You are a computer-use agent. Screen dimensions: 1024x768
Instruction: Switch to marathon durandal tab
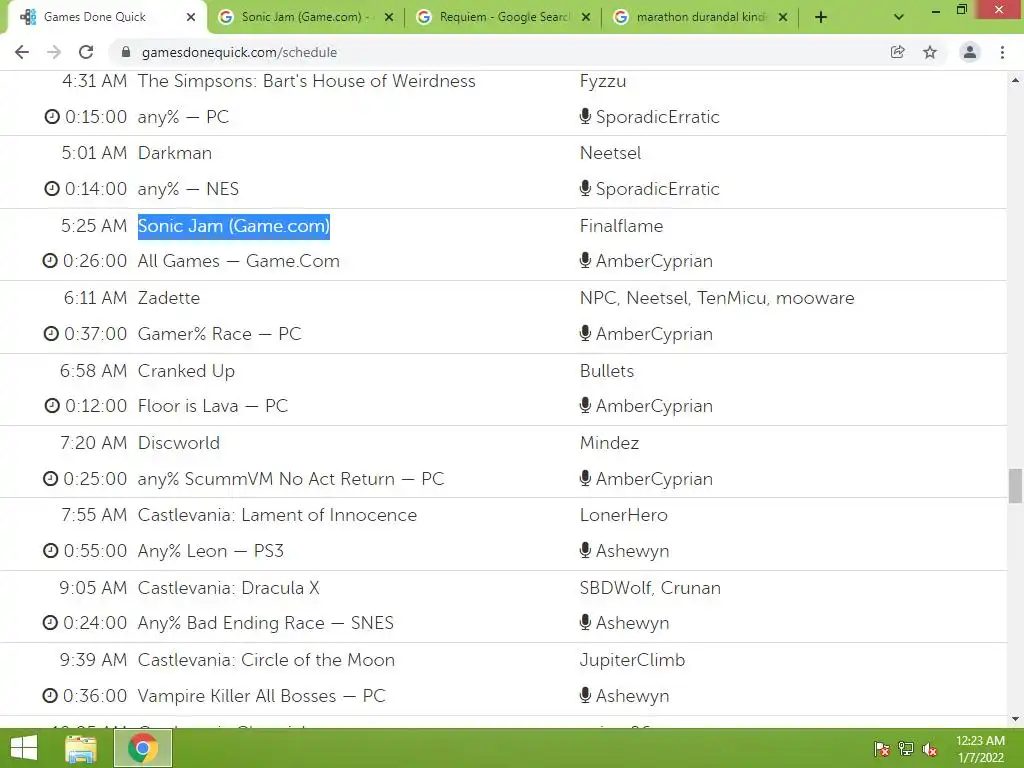[x=699, y=18]
